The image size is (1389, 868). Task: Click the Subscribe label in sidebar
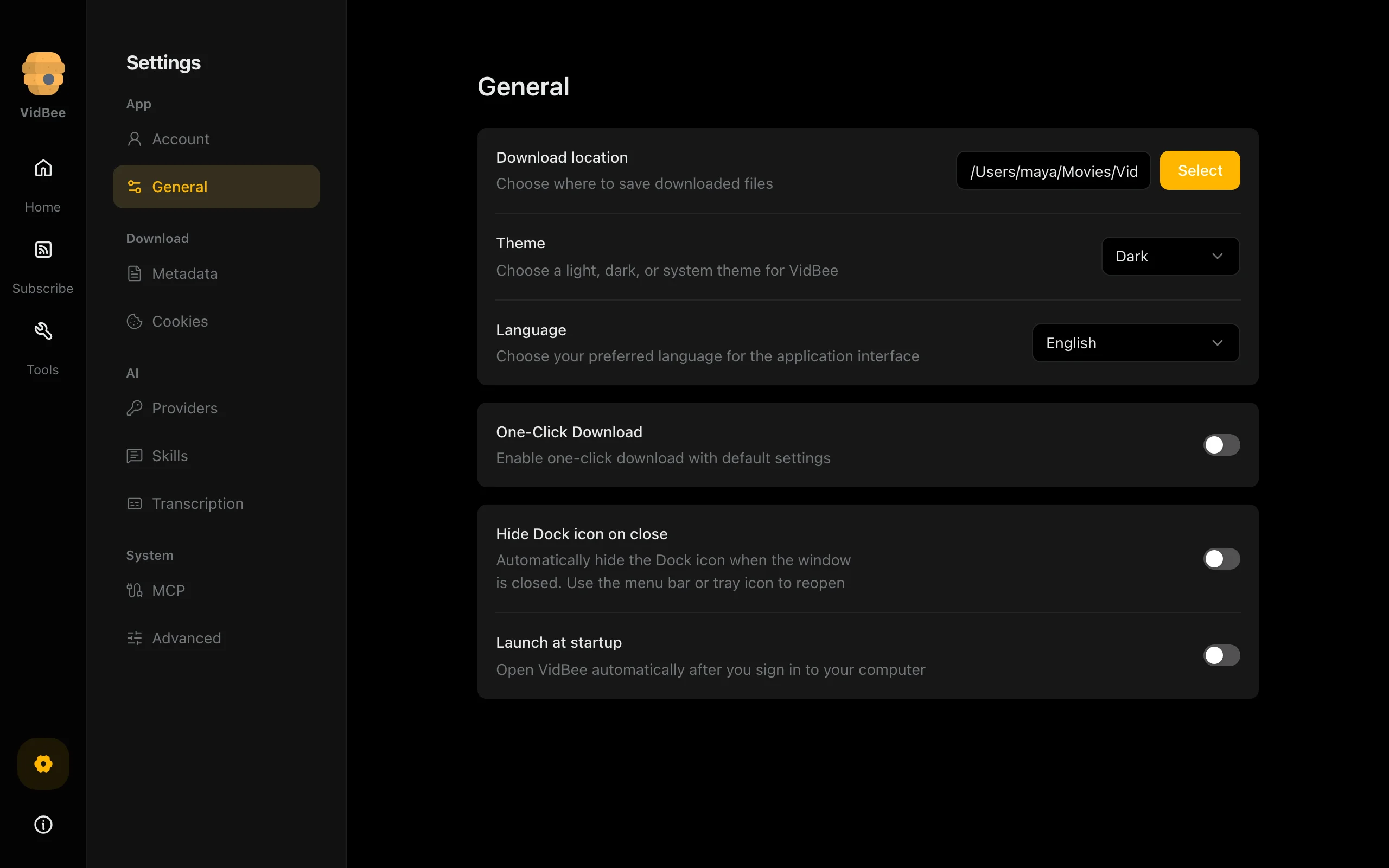(x=43, y=288)
